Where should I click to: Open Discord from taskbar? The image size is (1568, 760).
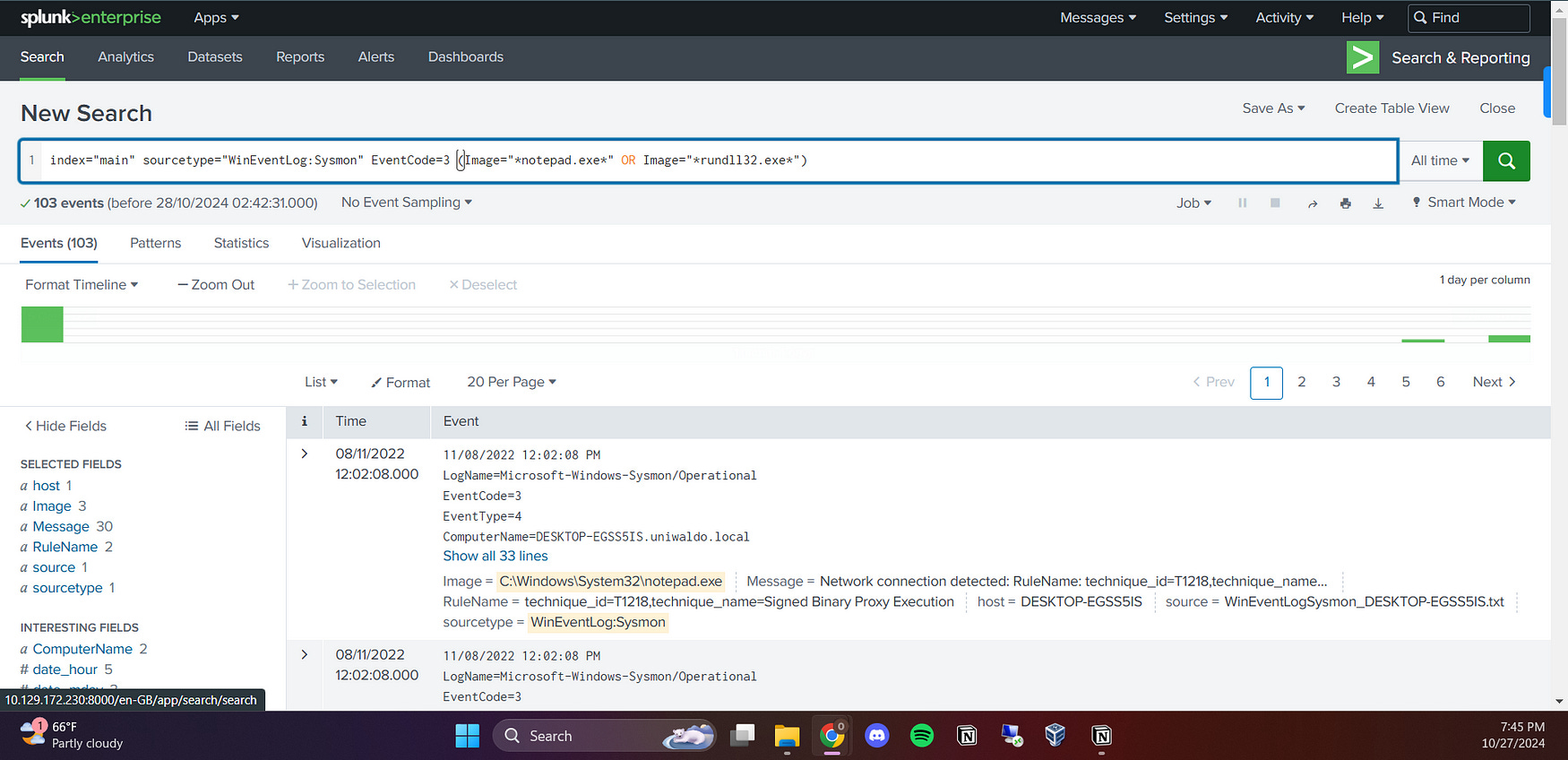[x=876, y=736]
